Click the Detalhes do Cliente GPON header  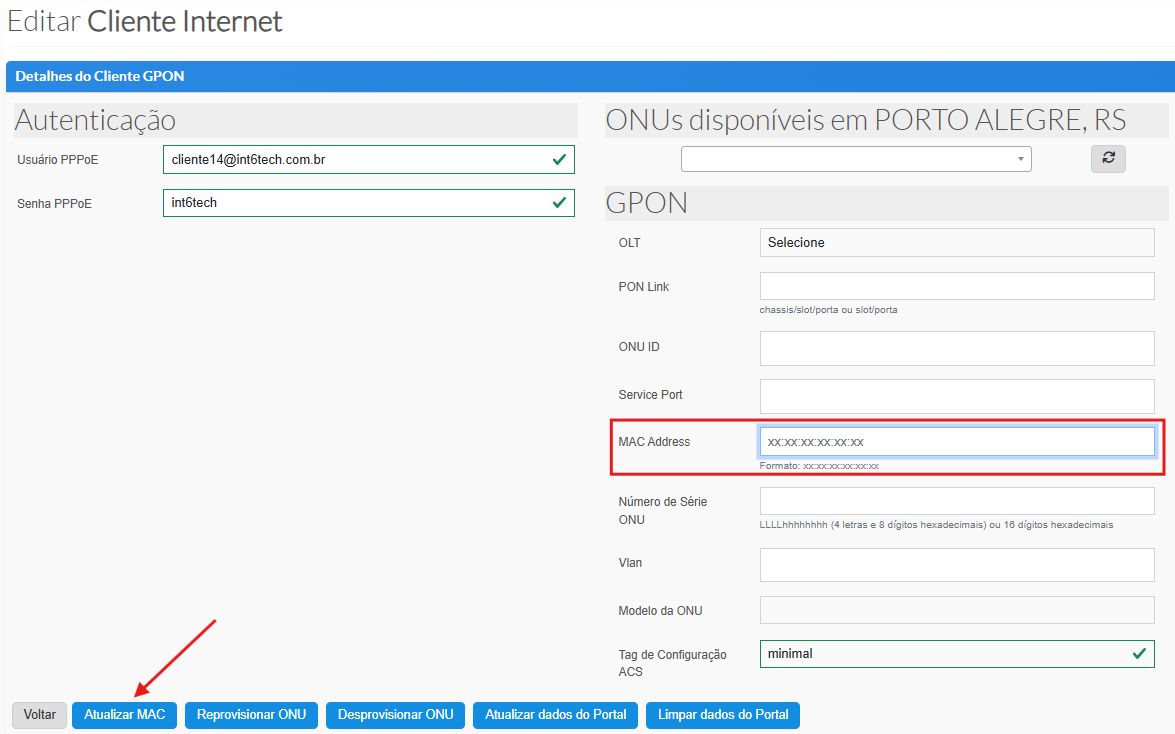click(x=100, y=76)
